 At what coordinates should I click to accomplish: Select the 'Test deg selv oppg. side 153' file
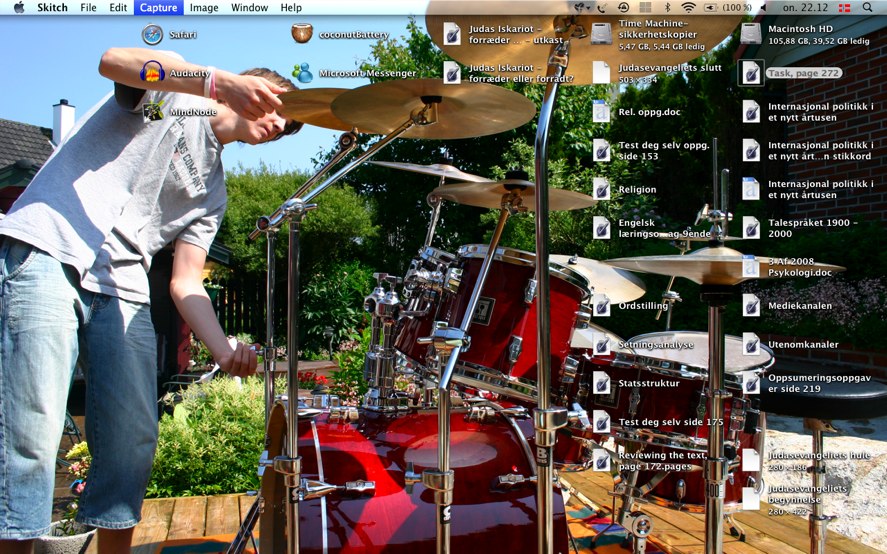[x=601, y=151]
